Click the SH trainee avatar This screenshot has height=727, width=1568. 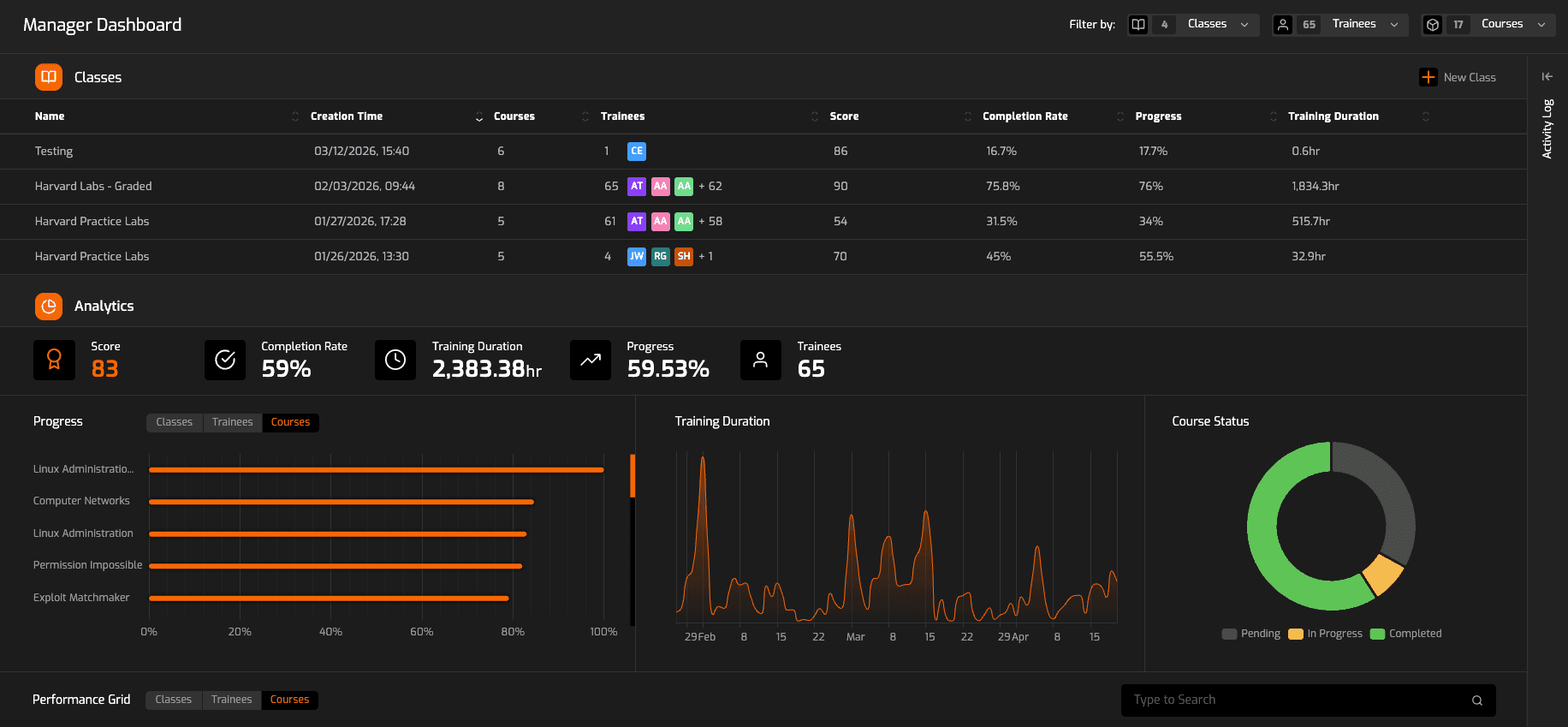pos(684,256)
